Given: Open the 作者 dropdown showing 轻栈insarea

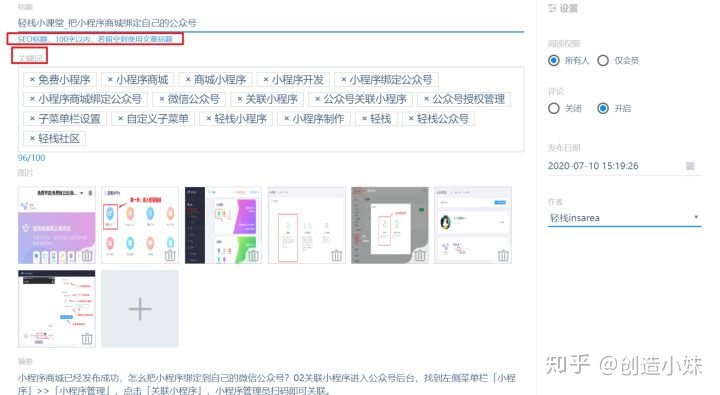Looking at the screenshot, I should tap(624, 218).
